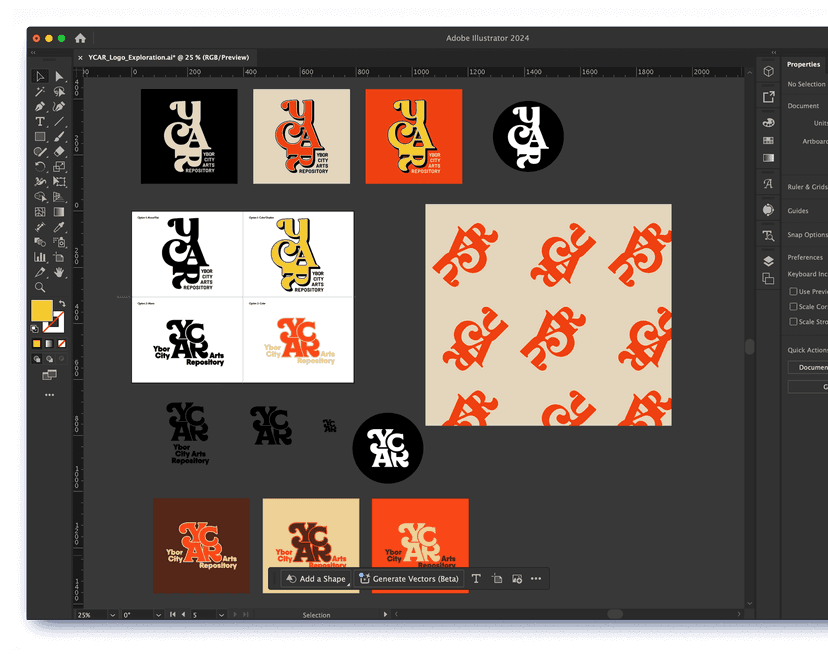Select the Line Segment tool
828x667 pixels.
tap(59, 121)
